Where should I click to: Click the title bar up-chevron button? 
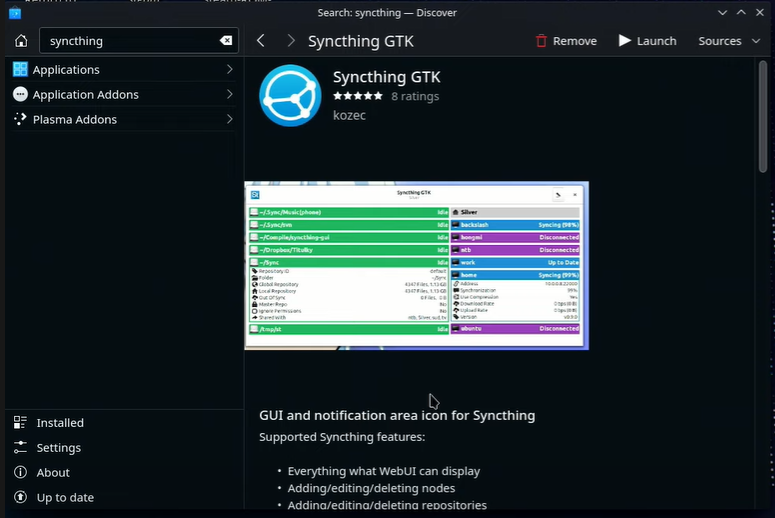tap(741, 12)
